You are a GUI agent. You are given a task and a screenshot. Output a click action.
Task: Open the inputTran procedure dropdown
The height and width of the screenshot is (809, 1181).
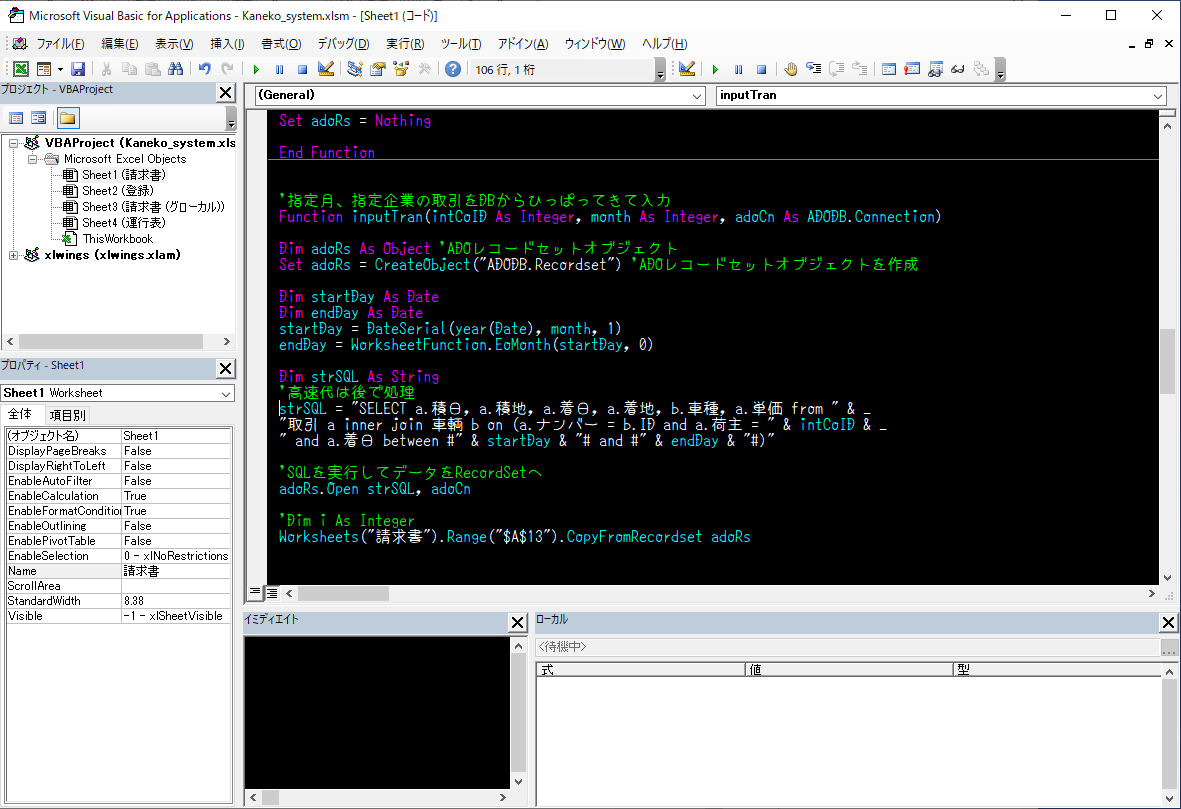click(1158, 96)
